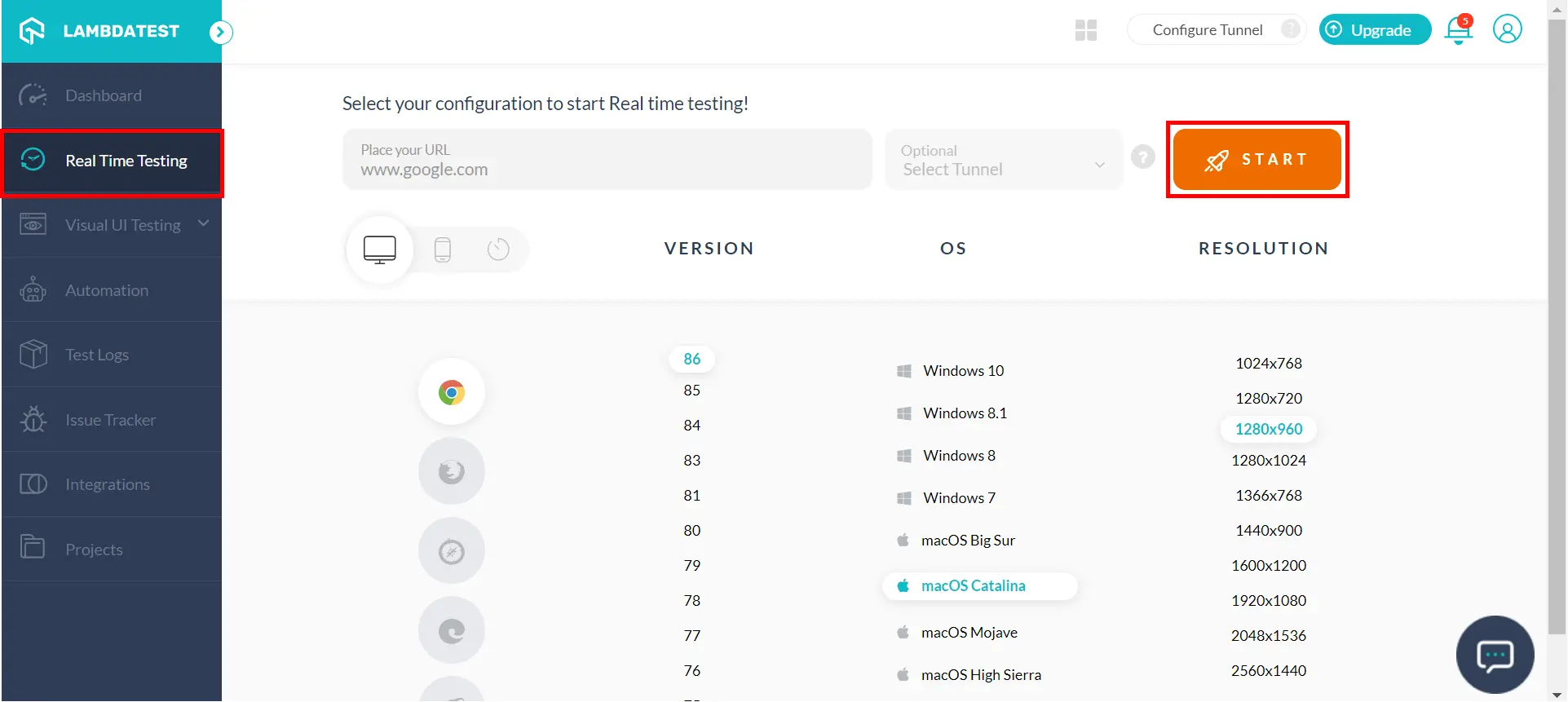The width and height of the screenshot is (1568, 702).
Task: Select the Firefox browser icon
Action: tap(451, 471)
